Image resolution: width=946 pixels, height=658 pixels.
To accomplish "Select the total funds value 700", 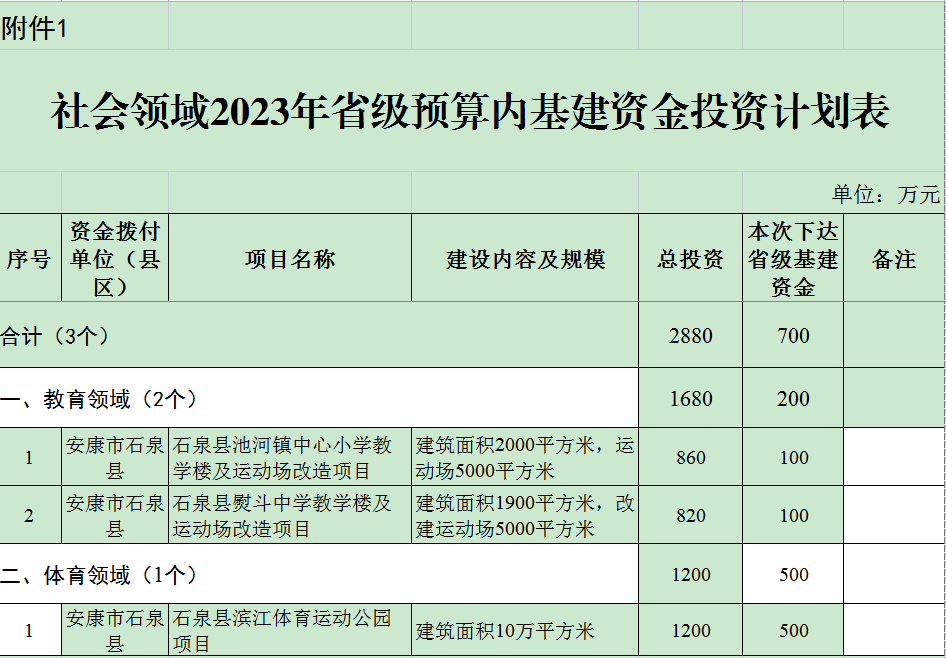I will 793,335.
